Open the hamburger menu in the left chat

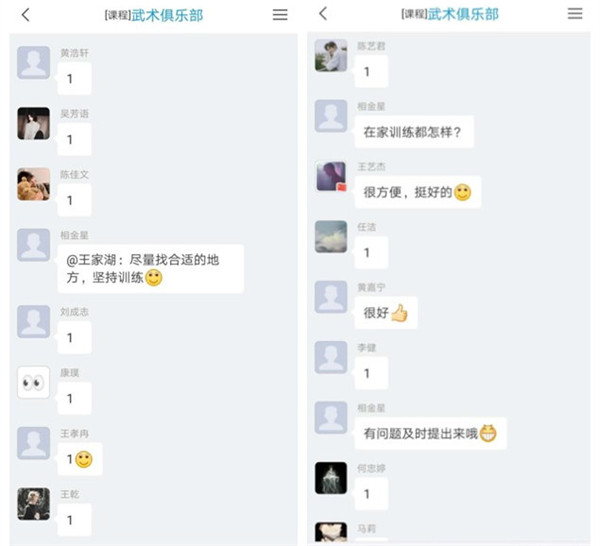(280, 15)
